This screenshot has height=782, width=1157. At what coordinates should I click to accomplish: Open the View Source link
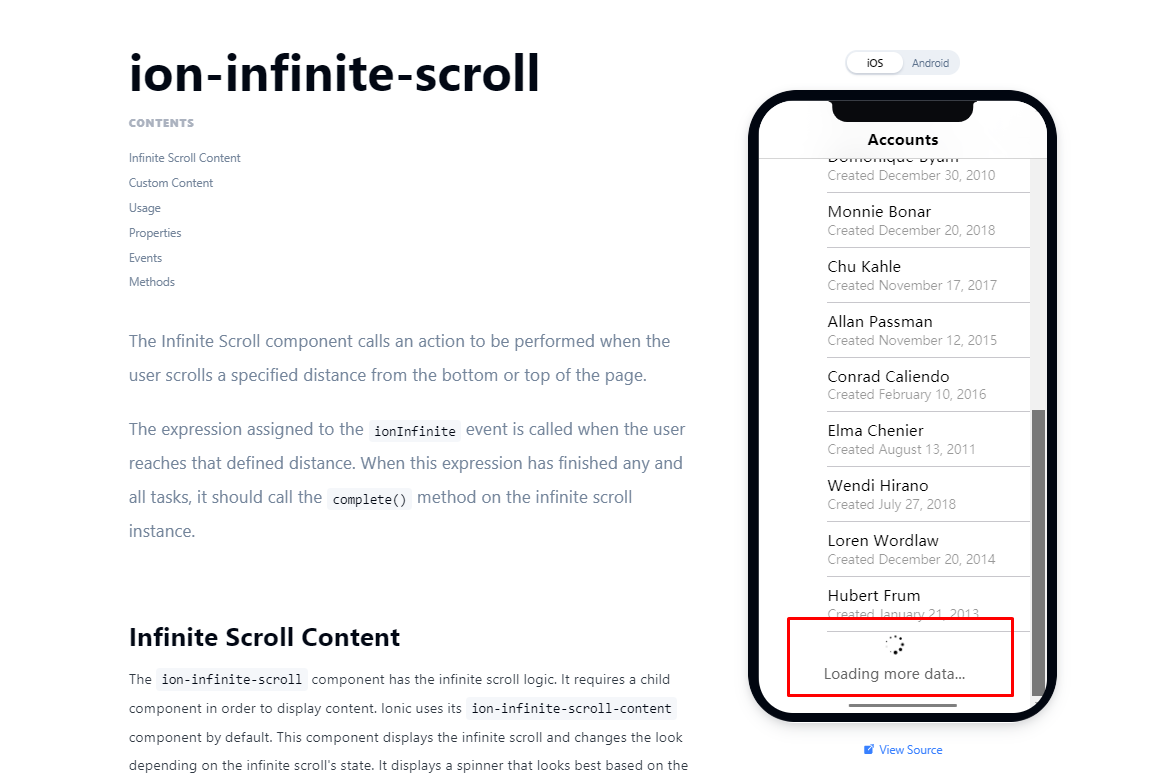click(x=903, y=750)
